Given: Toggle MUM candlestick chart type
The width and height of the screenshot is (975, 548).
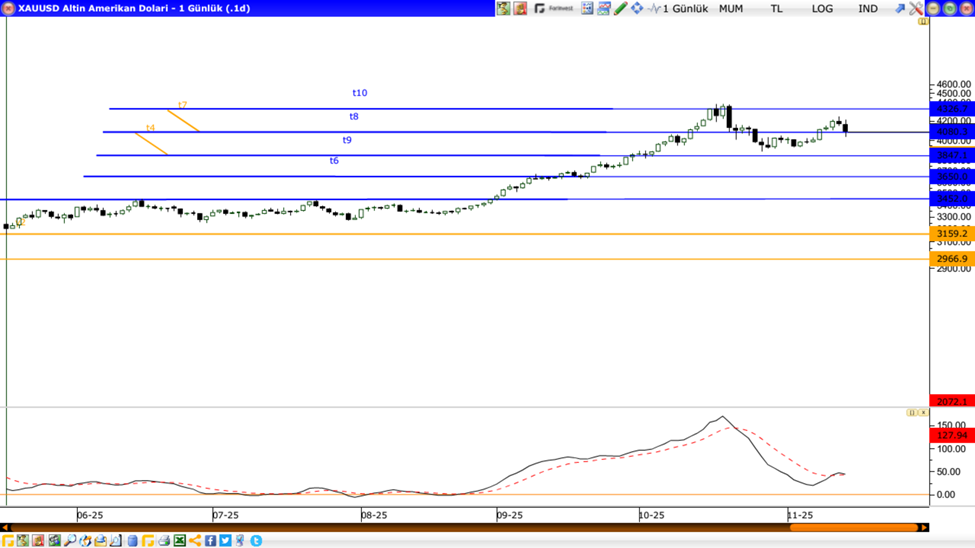Looking at the screenshot, I should click(731, 8).
